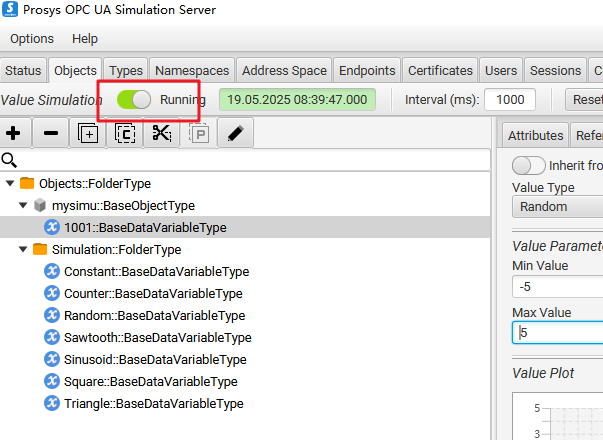Click the Prosys application logo icon
This screenshot has width=603, height=440.
pyautogui.click(x=10, y=9)
